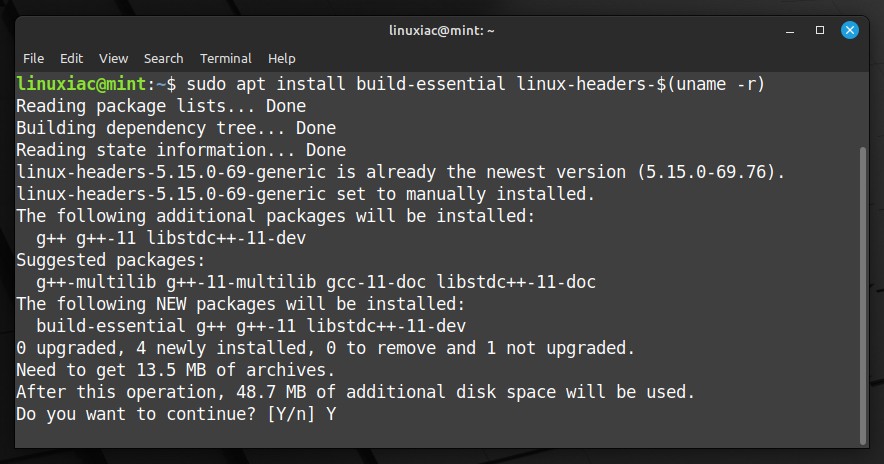Viewport: 884px width, 464px height.
Task: Click the window title linuxiac@mint: ~
Action: pyautogui.click(x=441, y=30)
